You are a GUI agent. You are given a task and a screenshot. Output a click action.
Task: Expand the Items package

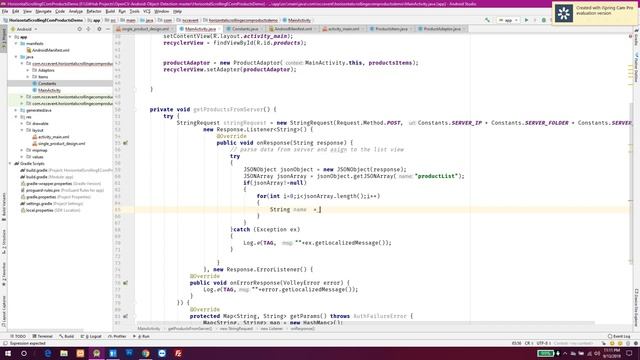(28, 77)
